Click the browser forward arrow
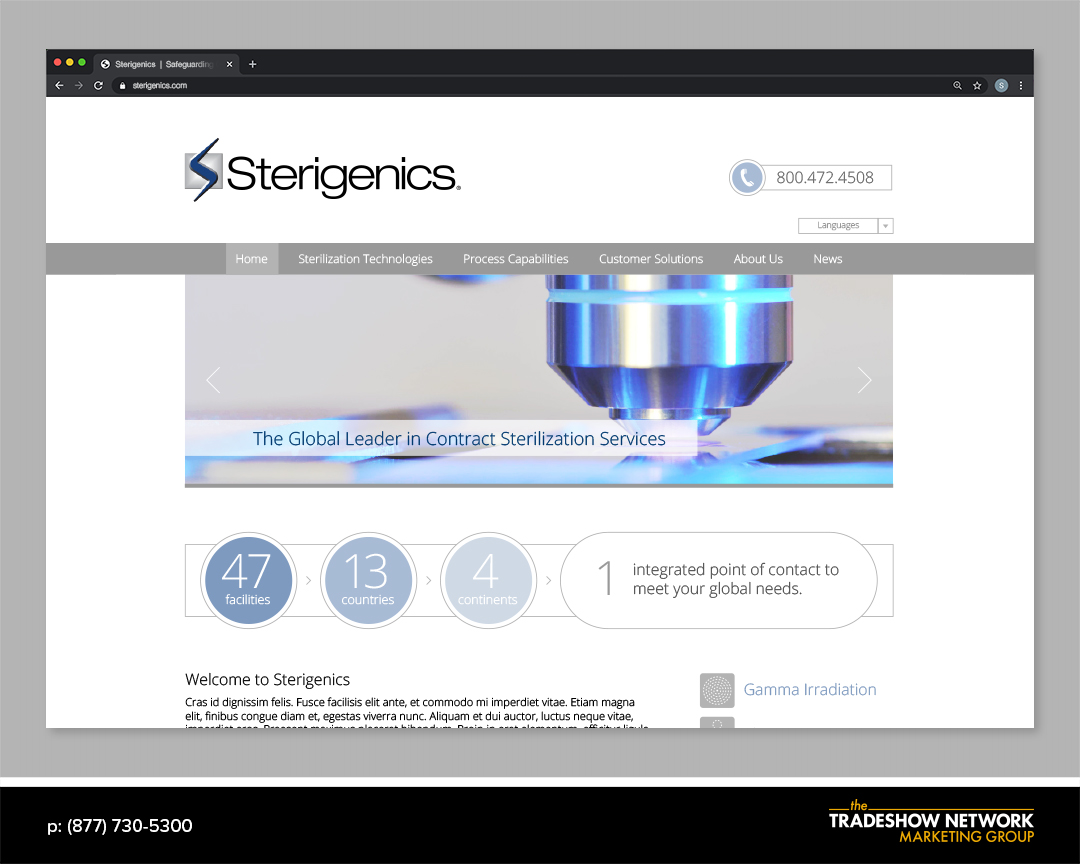The image size is (1080, 864). coord(79,85)
